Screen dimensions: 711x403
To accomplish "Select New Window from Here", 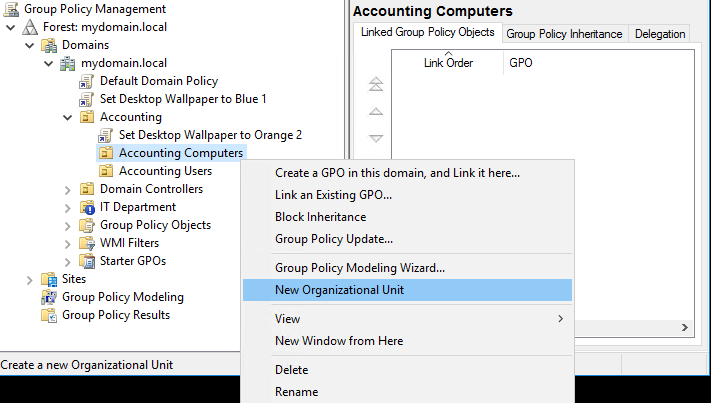I will (407, 341).
